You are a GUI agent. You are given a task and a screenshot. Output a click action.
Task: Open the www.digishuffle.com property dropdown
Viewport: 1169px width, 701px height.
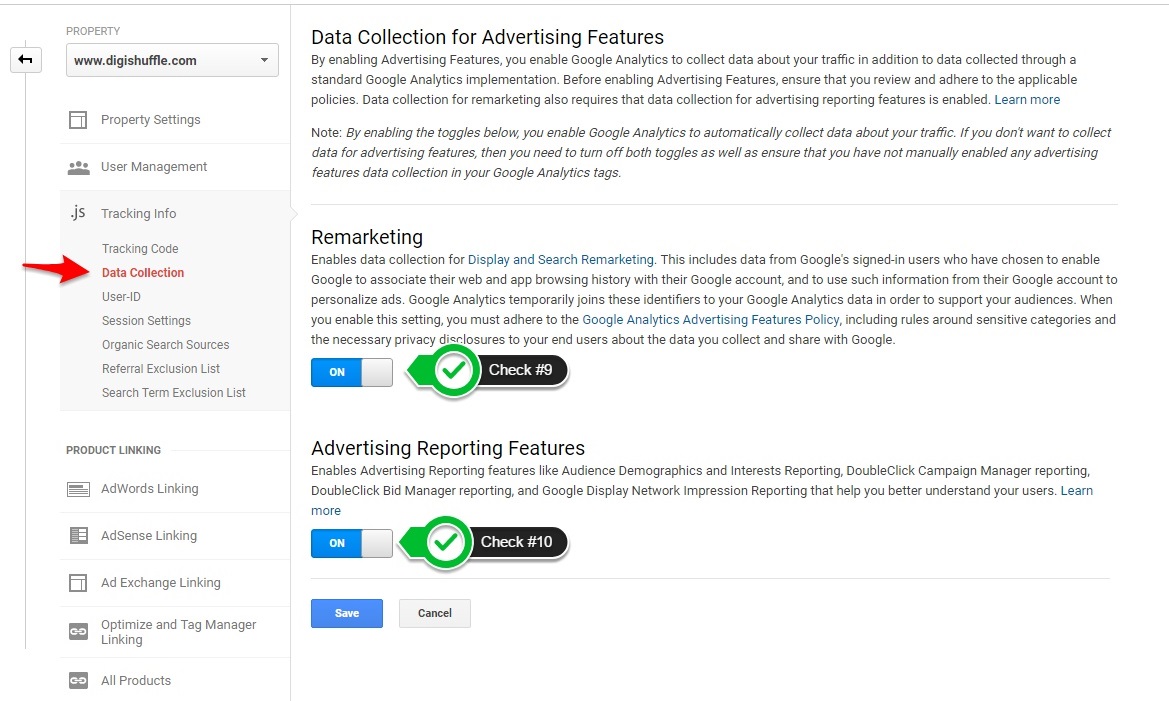(171, 60)
